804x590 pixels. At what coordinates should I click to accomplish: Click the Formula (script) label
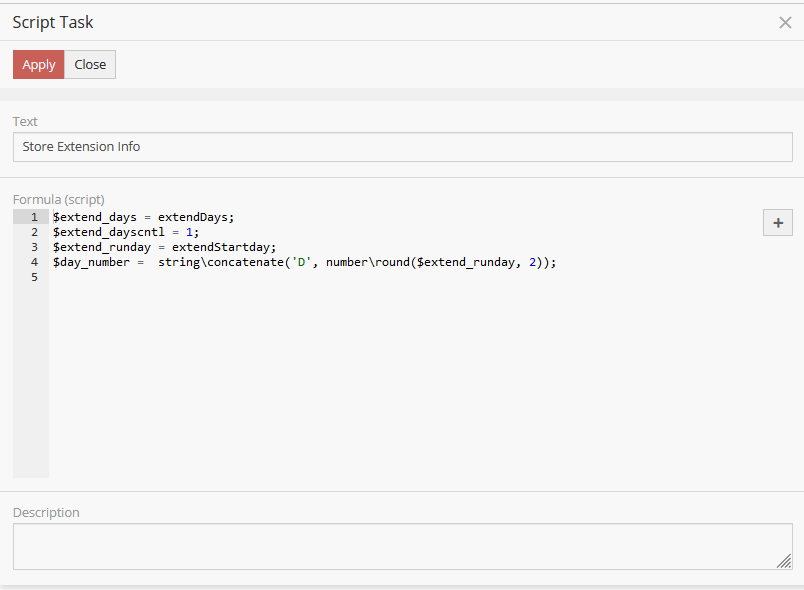[58, 199]
